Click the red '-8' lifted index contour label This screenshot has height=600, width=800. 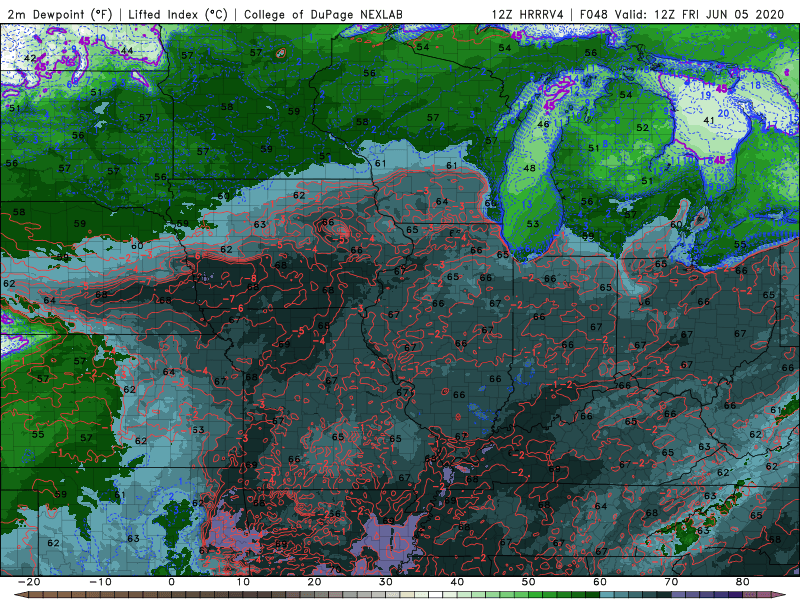[x=250, y=278]
